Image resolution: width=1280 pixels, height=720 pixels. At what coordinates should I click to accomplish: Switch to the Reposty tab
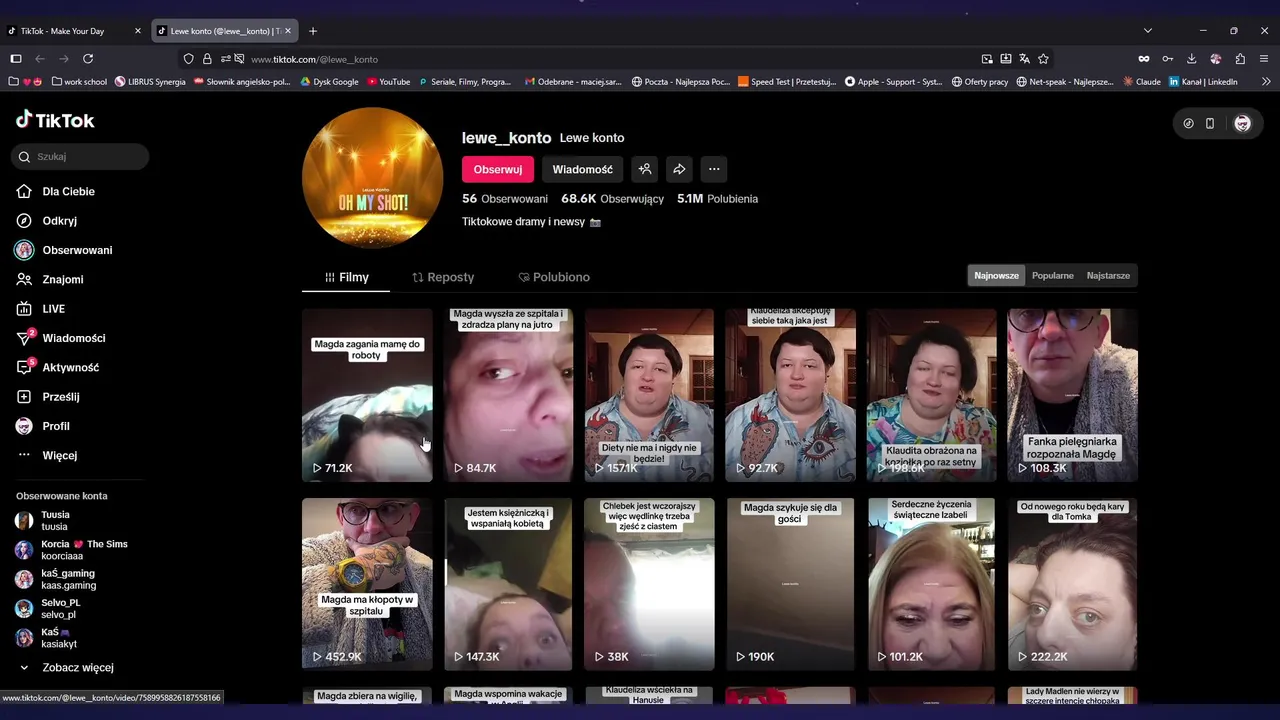point(443,277)
